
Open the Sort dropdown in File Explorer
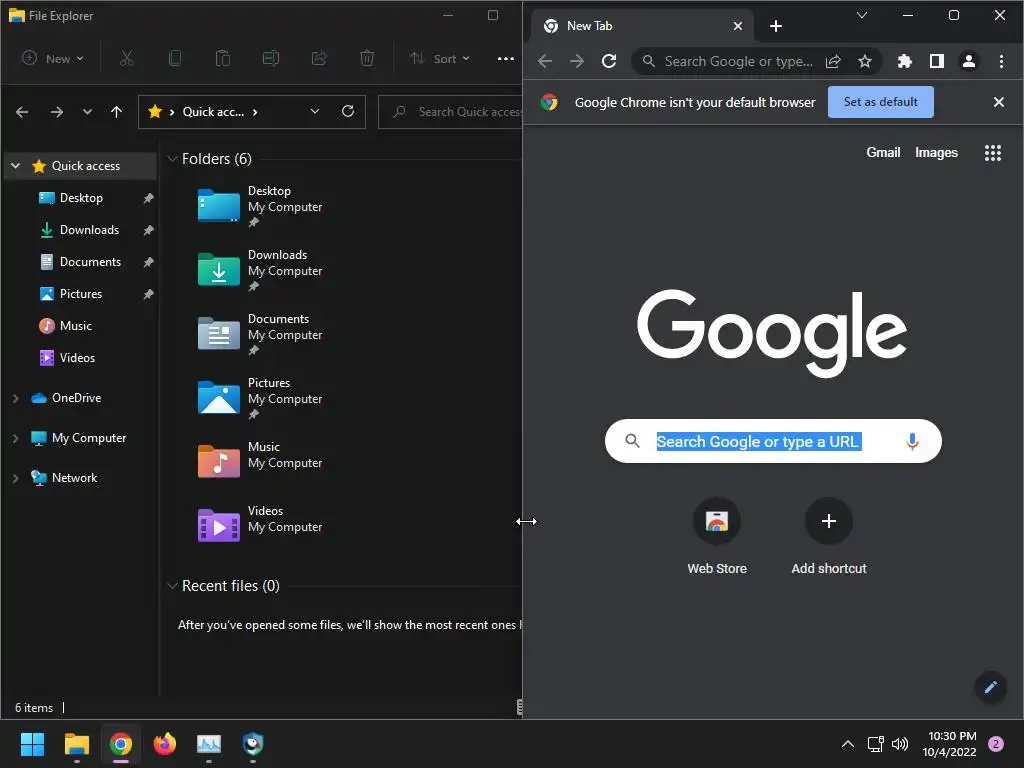point(440,59)
